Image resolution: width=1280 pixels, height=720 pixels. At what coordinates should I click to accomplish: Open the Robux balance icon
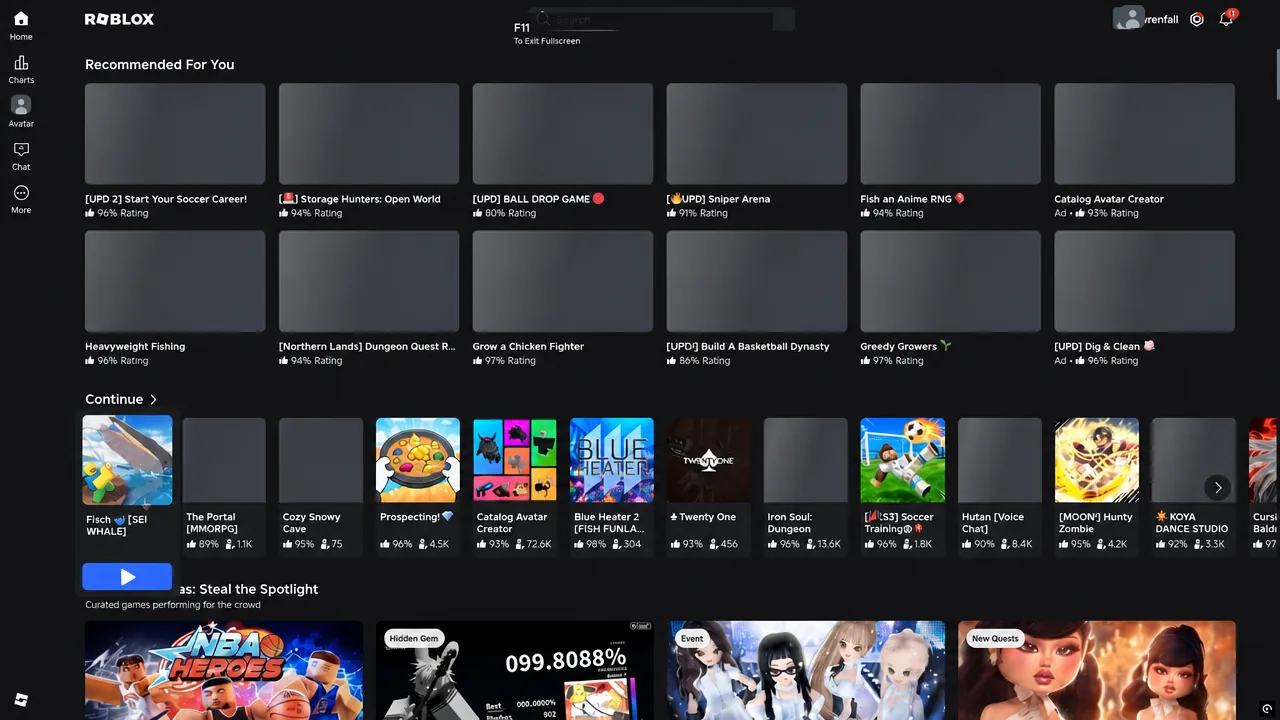pos(1197,19)
